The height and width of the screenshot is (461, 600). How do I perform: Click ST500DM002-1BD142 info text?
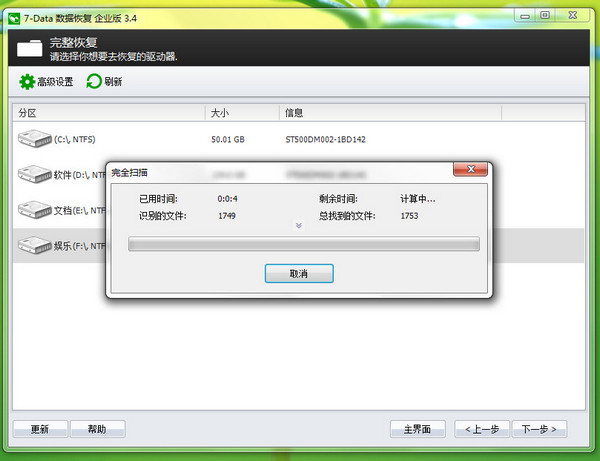[325, 139]
